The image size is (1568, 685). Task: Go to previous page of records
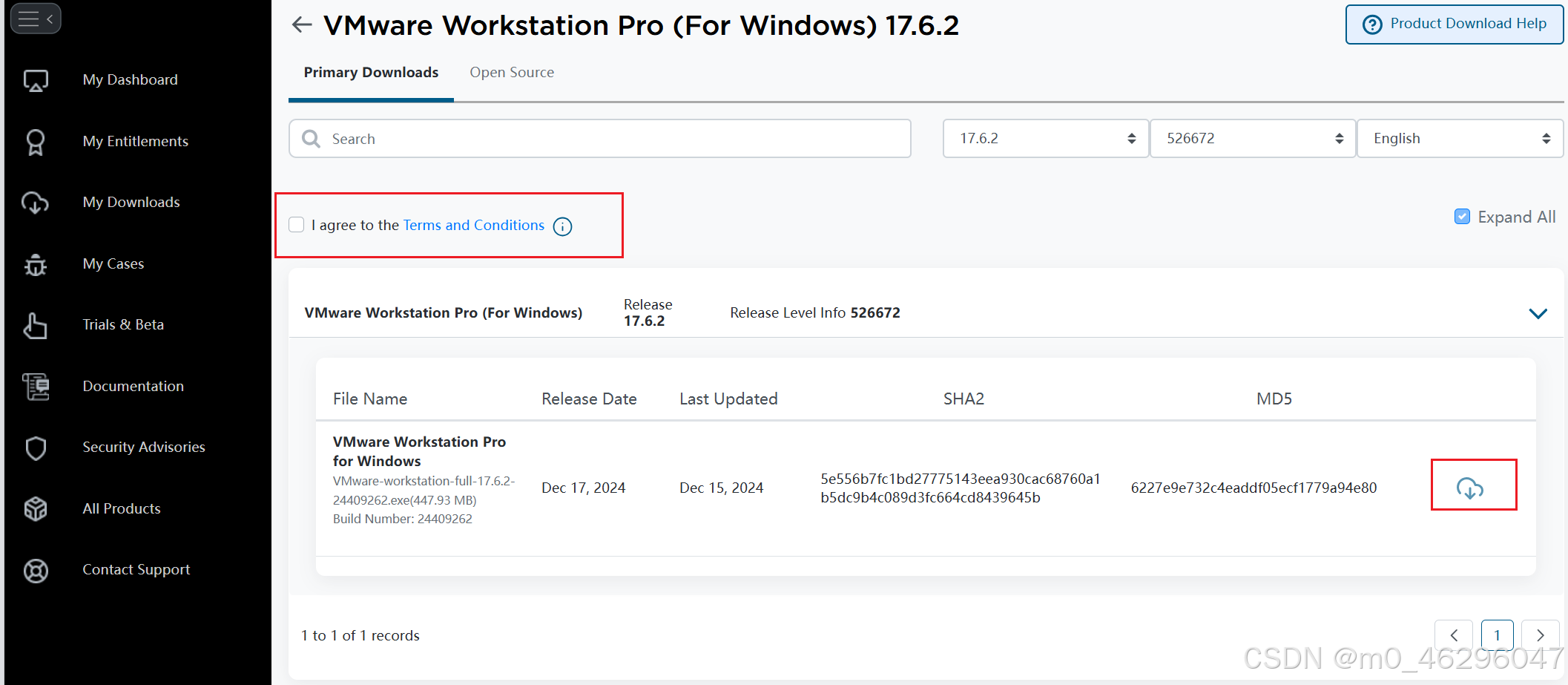[1455, 635]
